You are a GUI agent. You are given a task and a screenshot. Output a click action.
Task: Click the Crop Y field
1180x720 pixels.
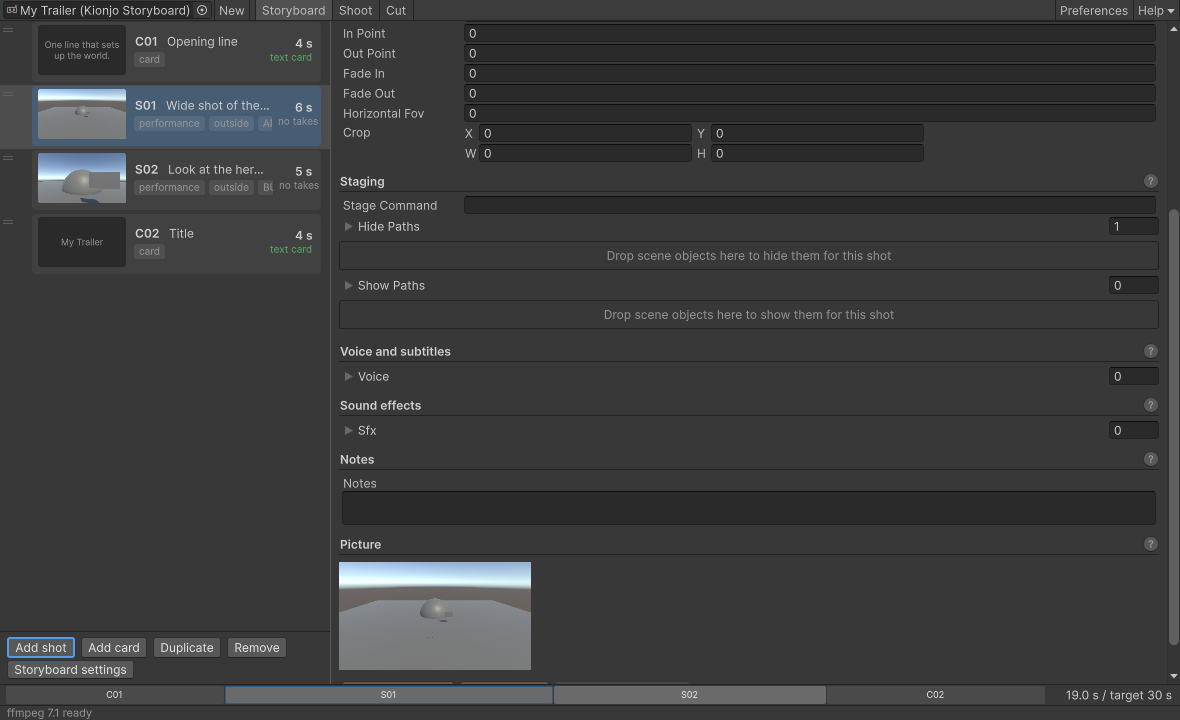click(x=817, y=133)
